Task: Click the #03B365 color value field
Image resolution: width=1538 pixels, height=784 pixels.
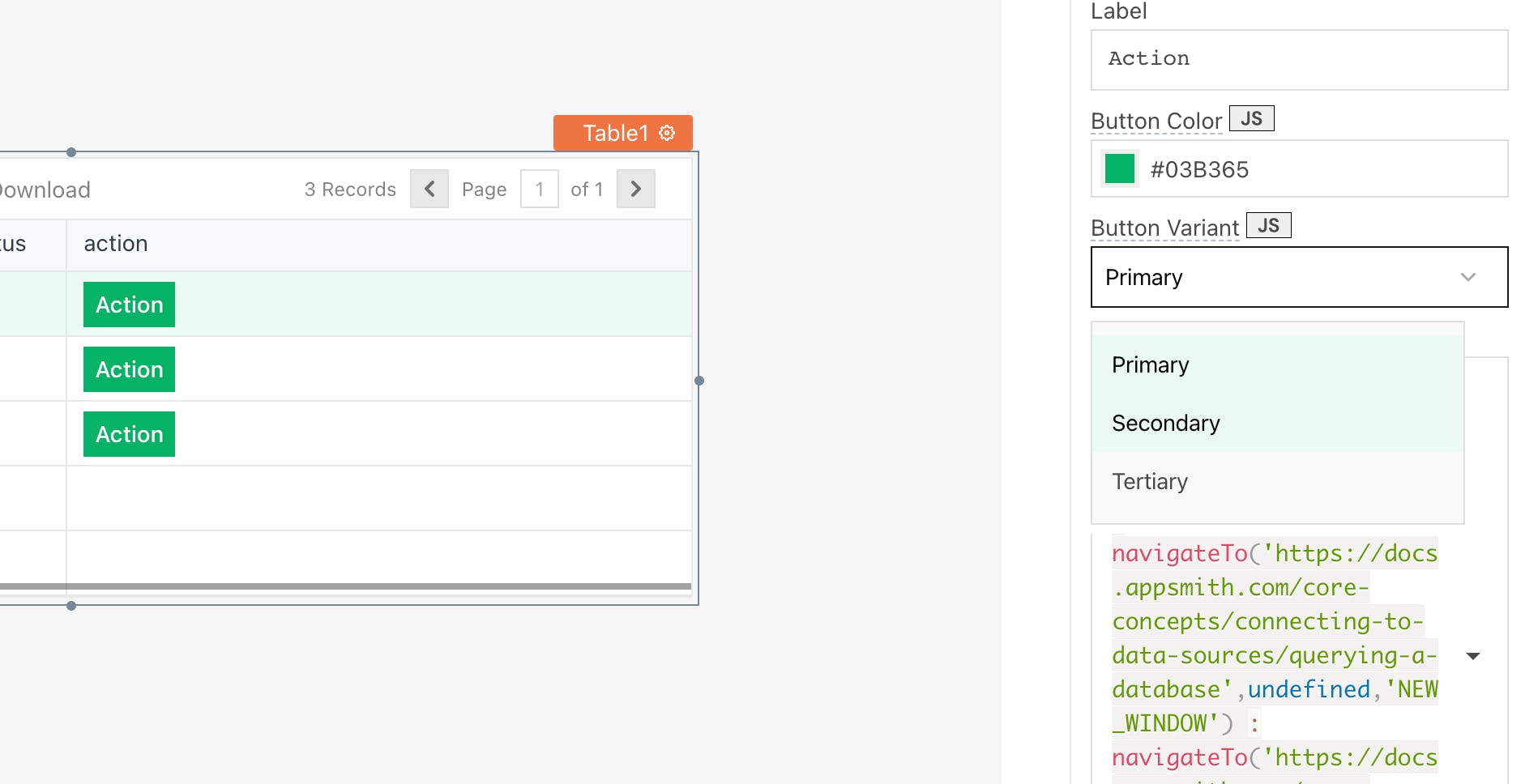Action: 1321,169
